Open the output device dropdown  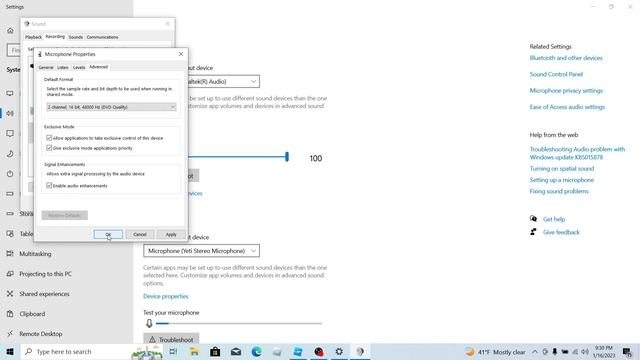[223, 81]
